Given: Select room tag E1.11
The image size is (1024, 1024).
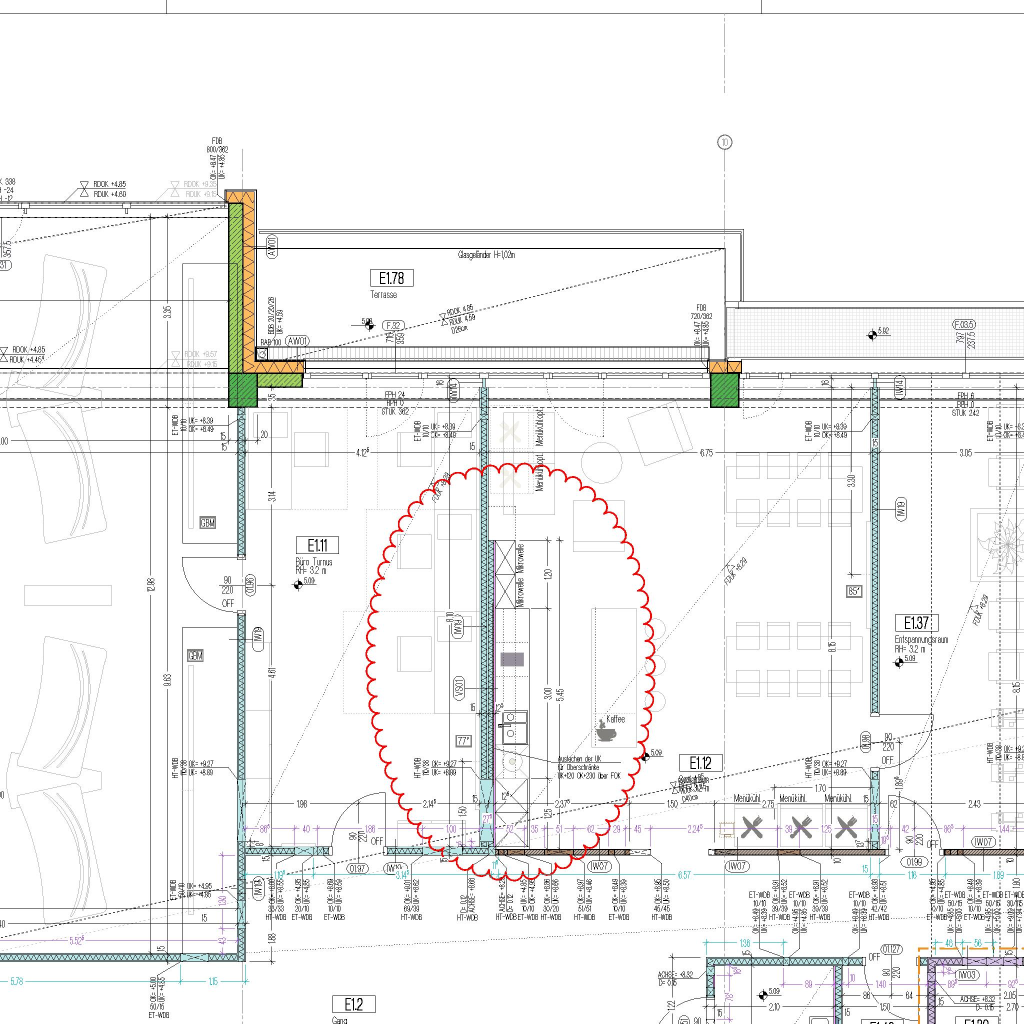Looking at the screenshot, I should pyautogui.click(x=317, y=545).
